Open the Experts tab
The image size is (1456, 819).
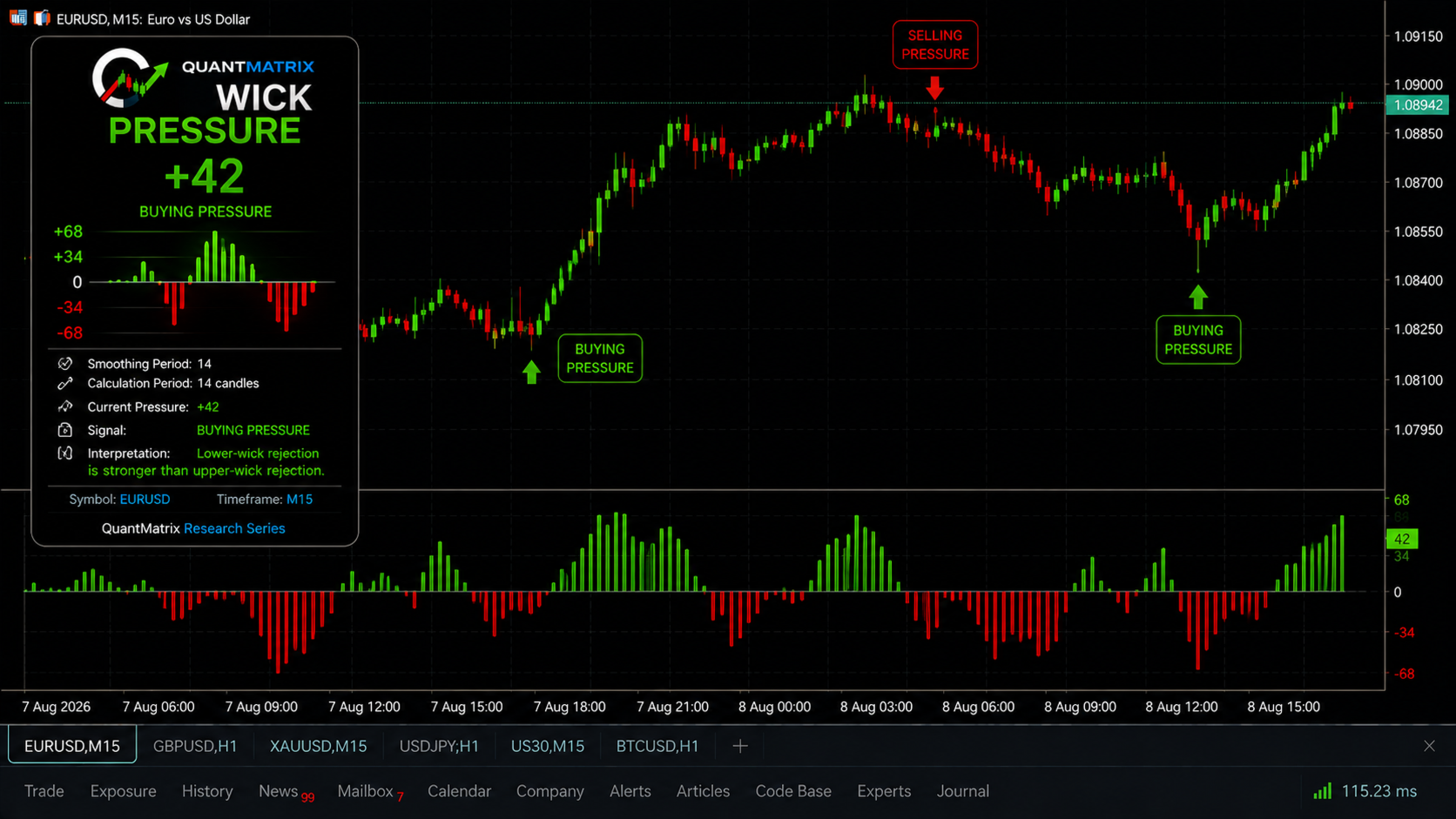tap(884, 791)
